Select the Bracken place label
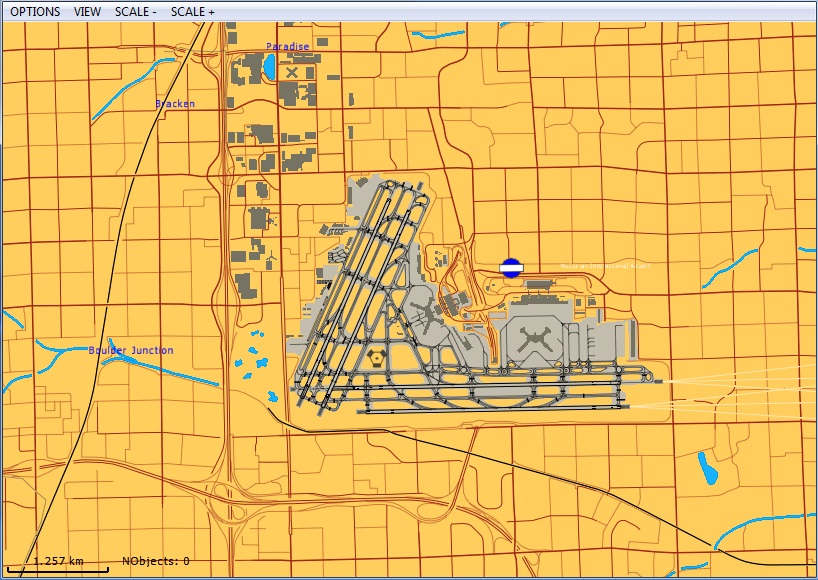This screenshot has height=580, width=818. [x=175, y=104]
